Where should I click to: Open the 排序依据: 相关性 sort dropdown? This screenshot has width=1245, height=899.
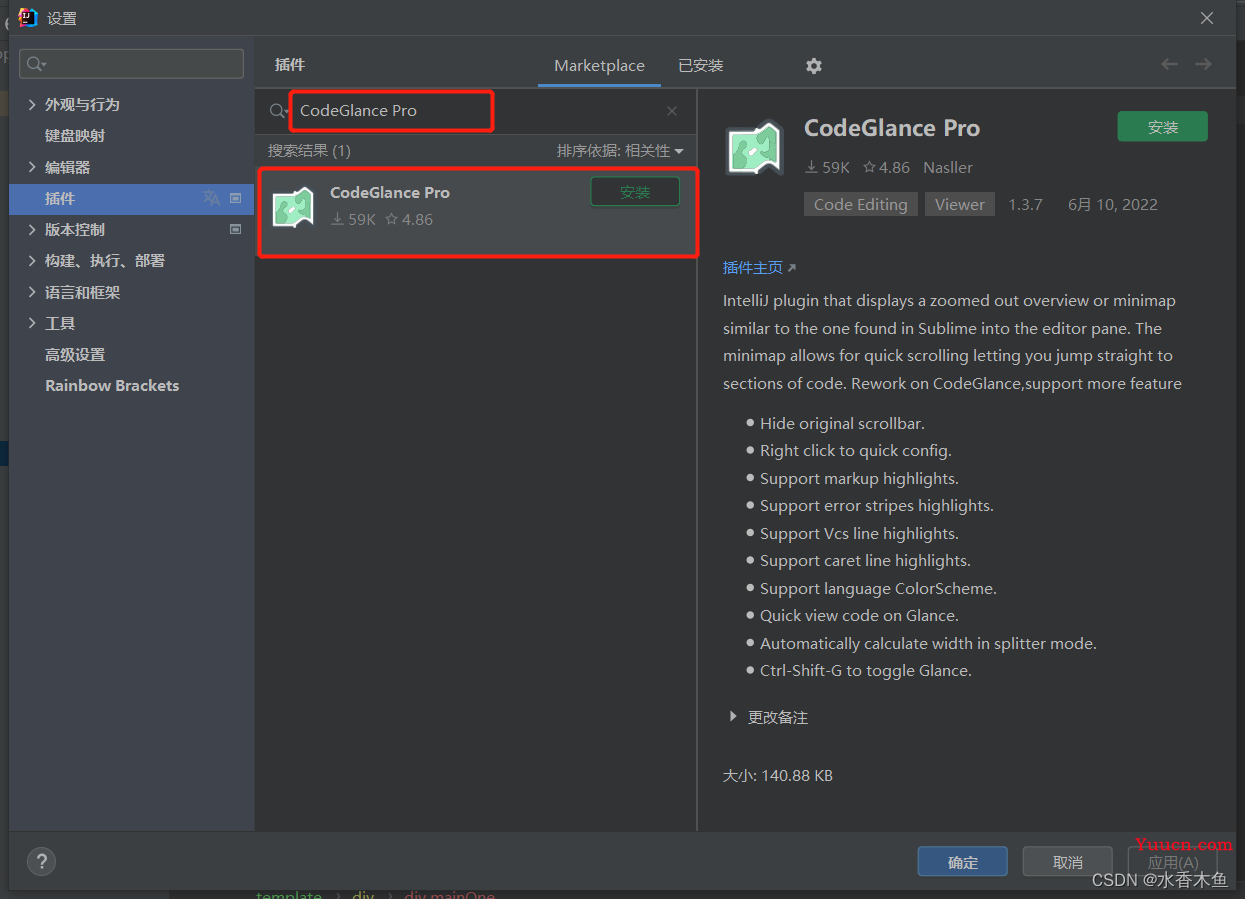pyautogui.click(x=620, y=151)
